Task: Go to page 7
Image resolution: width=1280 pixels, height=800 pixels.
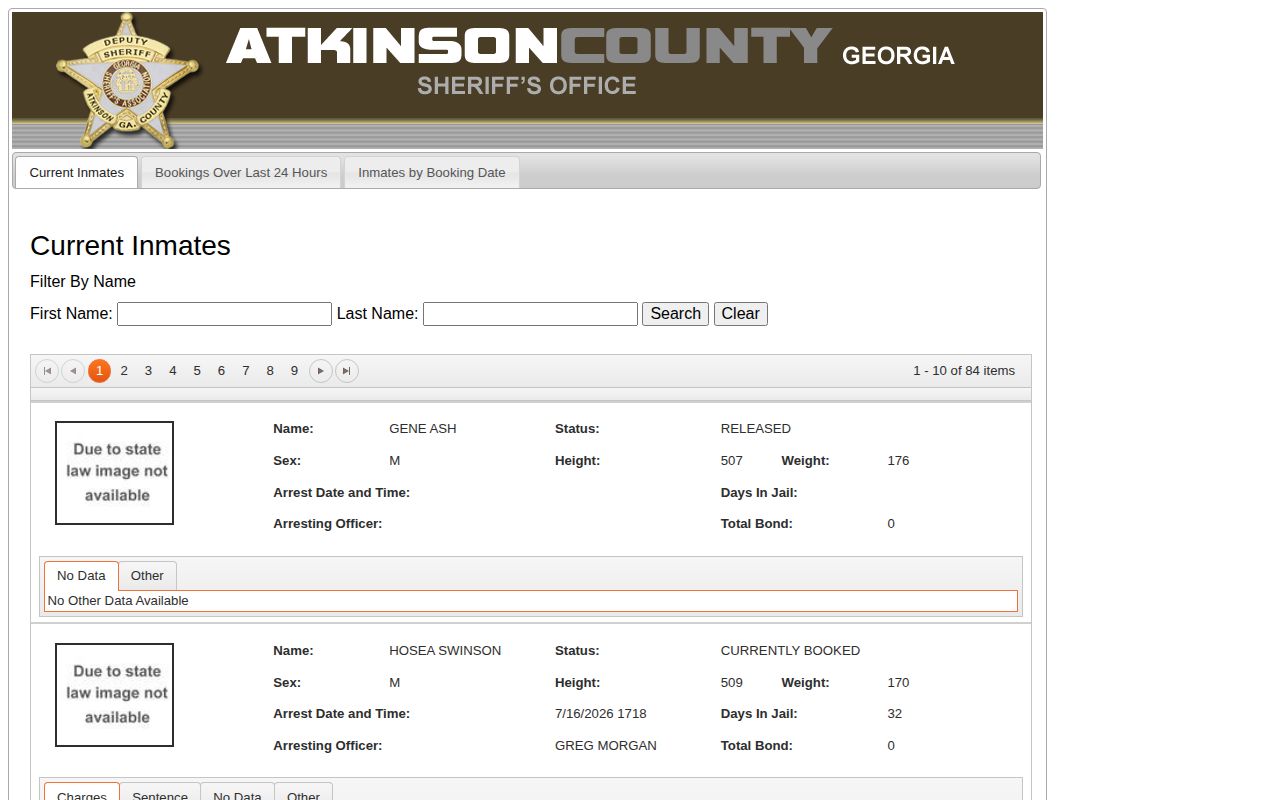Action: 246,371
